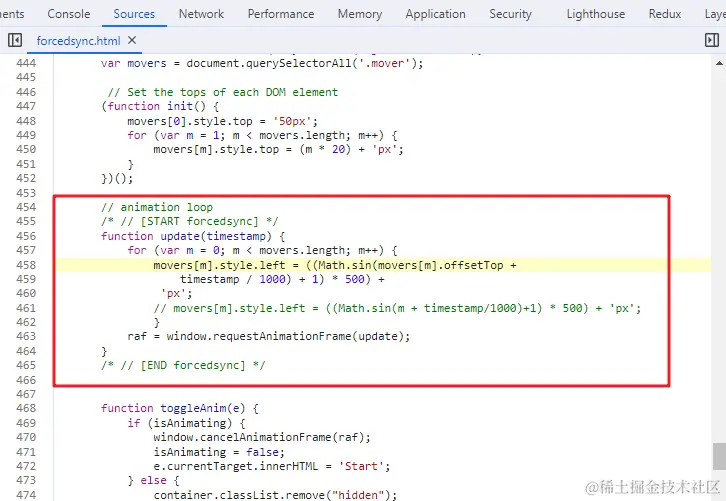Viewport: 726px width, 501px height.
Task: Click 'update' in function update(timestamp)
Action: click(180, 236)
